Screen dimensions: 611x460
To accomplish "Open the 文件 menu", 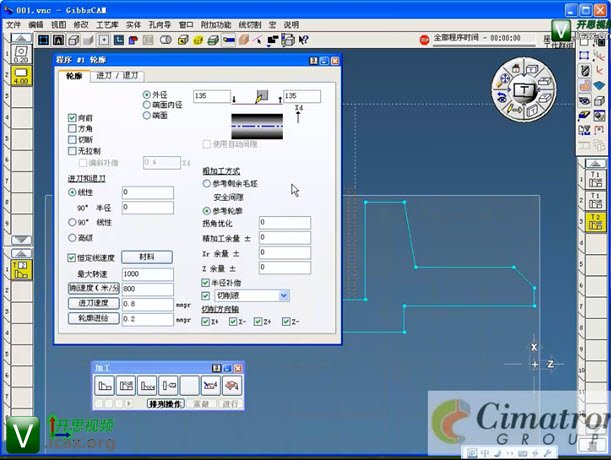I will click(x=14, y=24).
